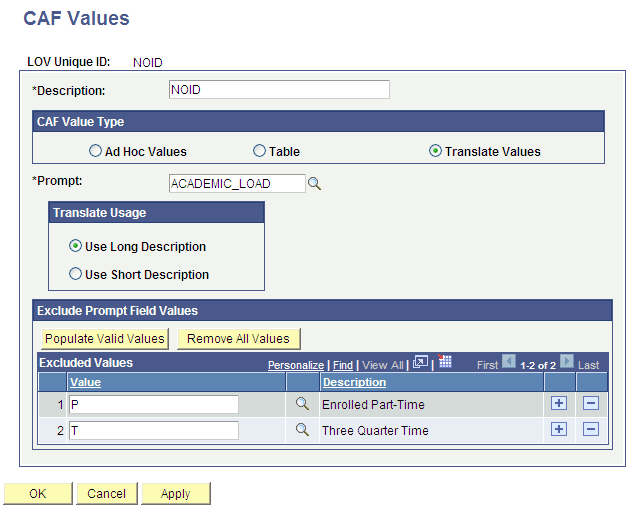Image resolution: width=633 pixels, height=509 pixels.
Task: Click the Enrolled Part-Time description text
Action: [x=373, y=404]
